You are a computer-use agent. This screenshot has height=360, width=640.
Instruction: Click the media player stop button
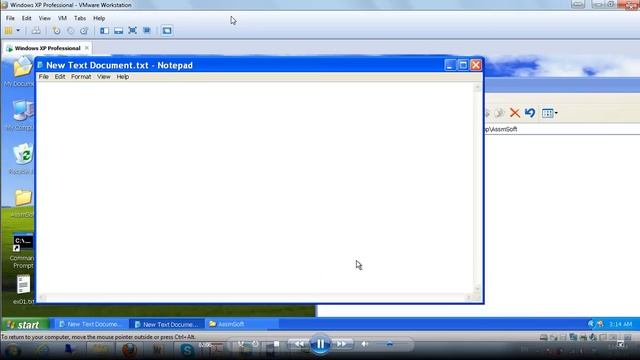276,344
